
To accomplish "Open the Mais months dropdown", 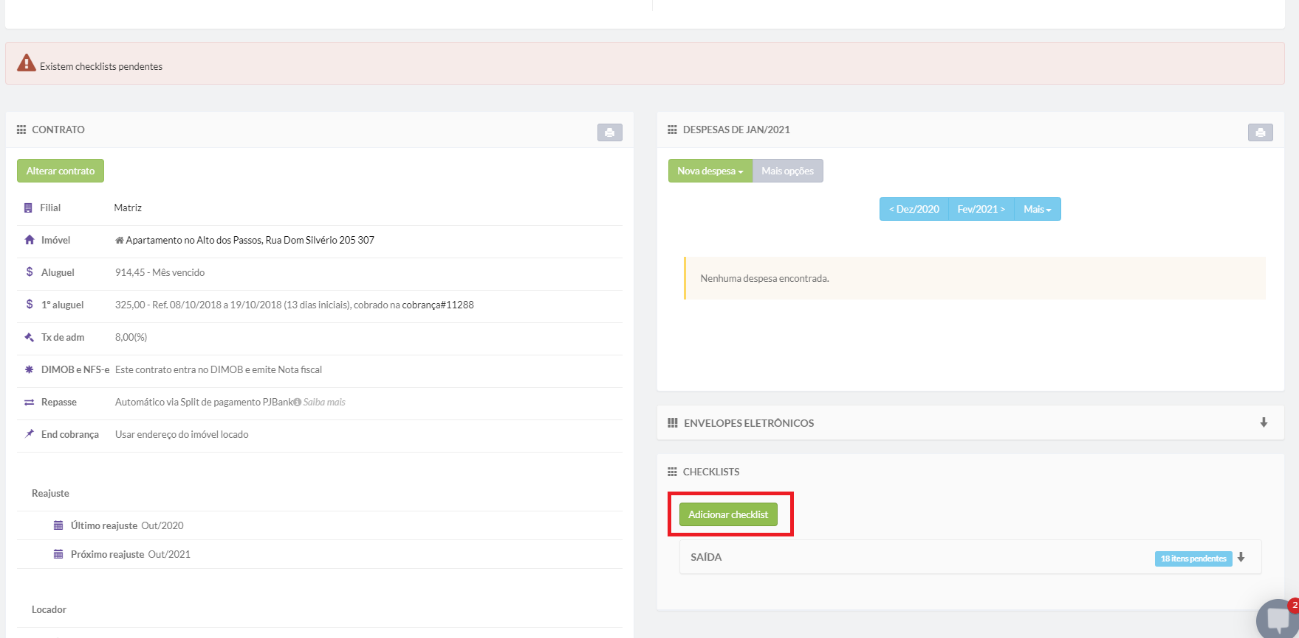I will click(x=1037, y=209).
